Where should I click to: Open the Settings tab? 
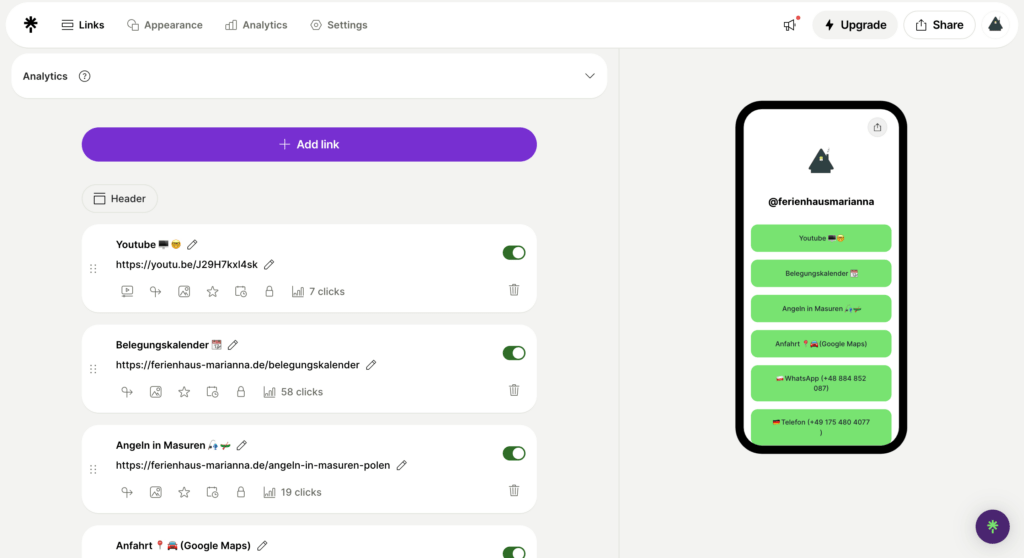click(339, 25)
